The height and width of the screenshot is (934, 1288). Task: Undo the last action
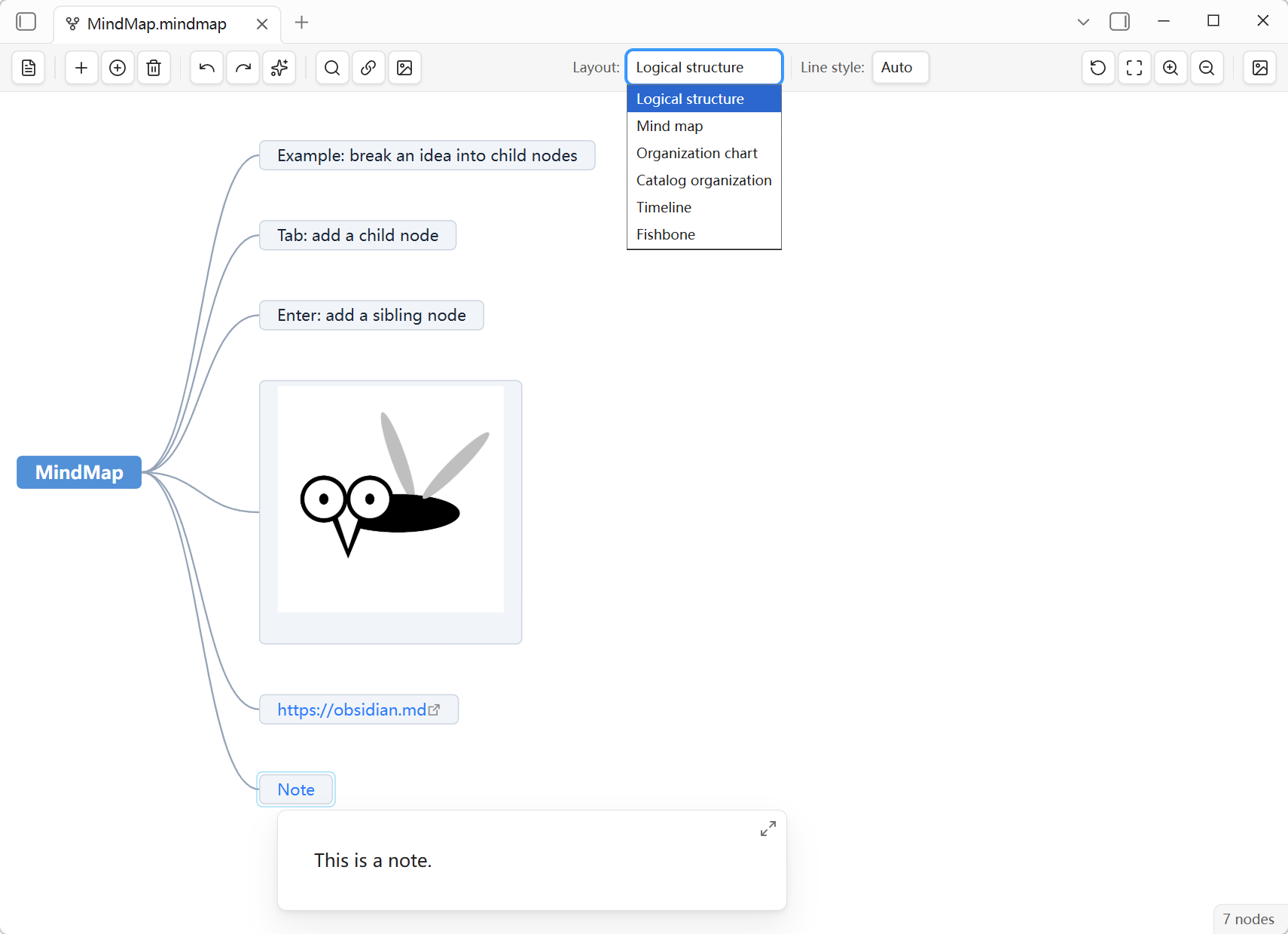coord(206,68)
